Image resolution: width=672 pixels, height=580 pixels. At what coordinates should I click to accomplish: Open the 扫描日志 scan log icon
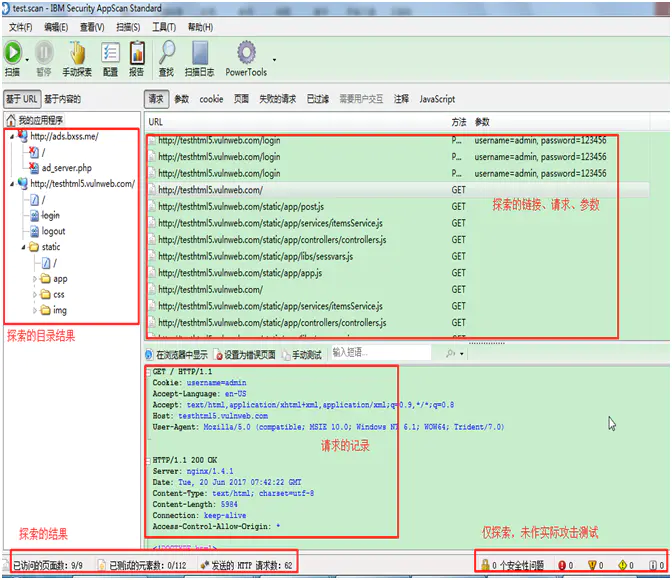[x=200, y=53]
